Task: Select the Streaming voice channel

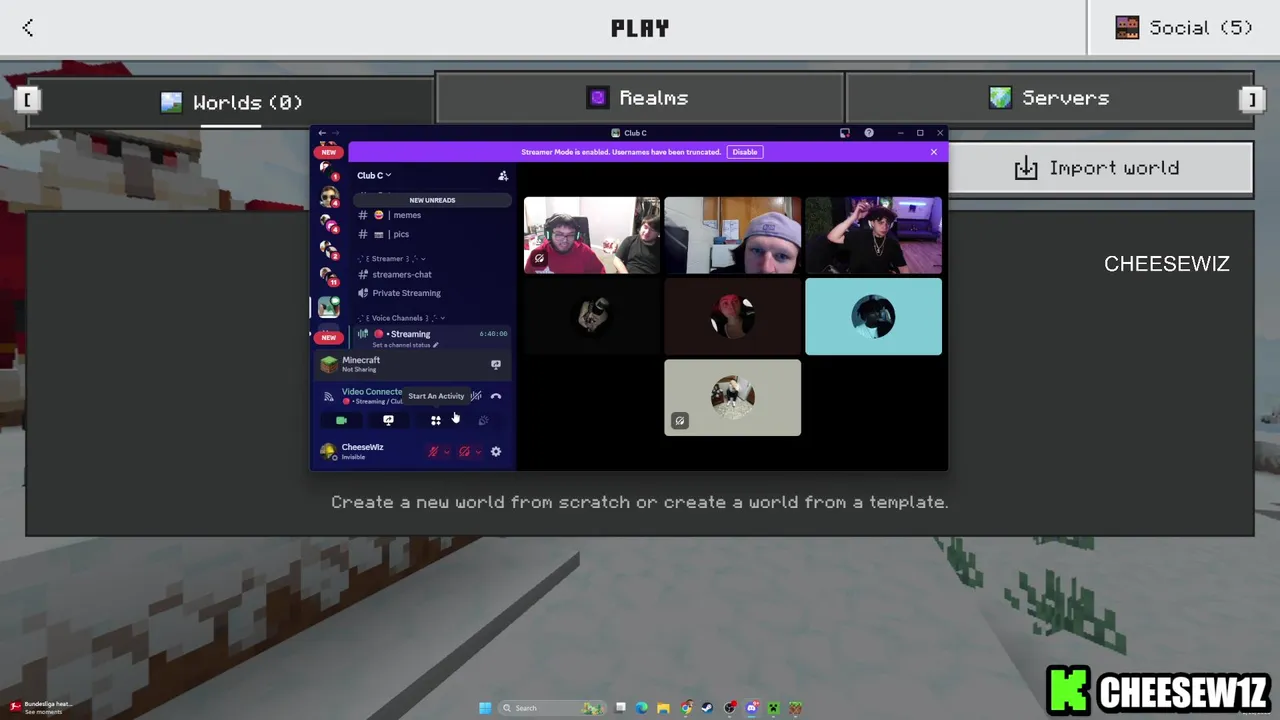Action: pyautogui.click(x=432, y=334)
